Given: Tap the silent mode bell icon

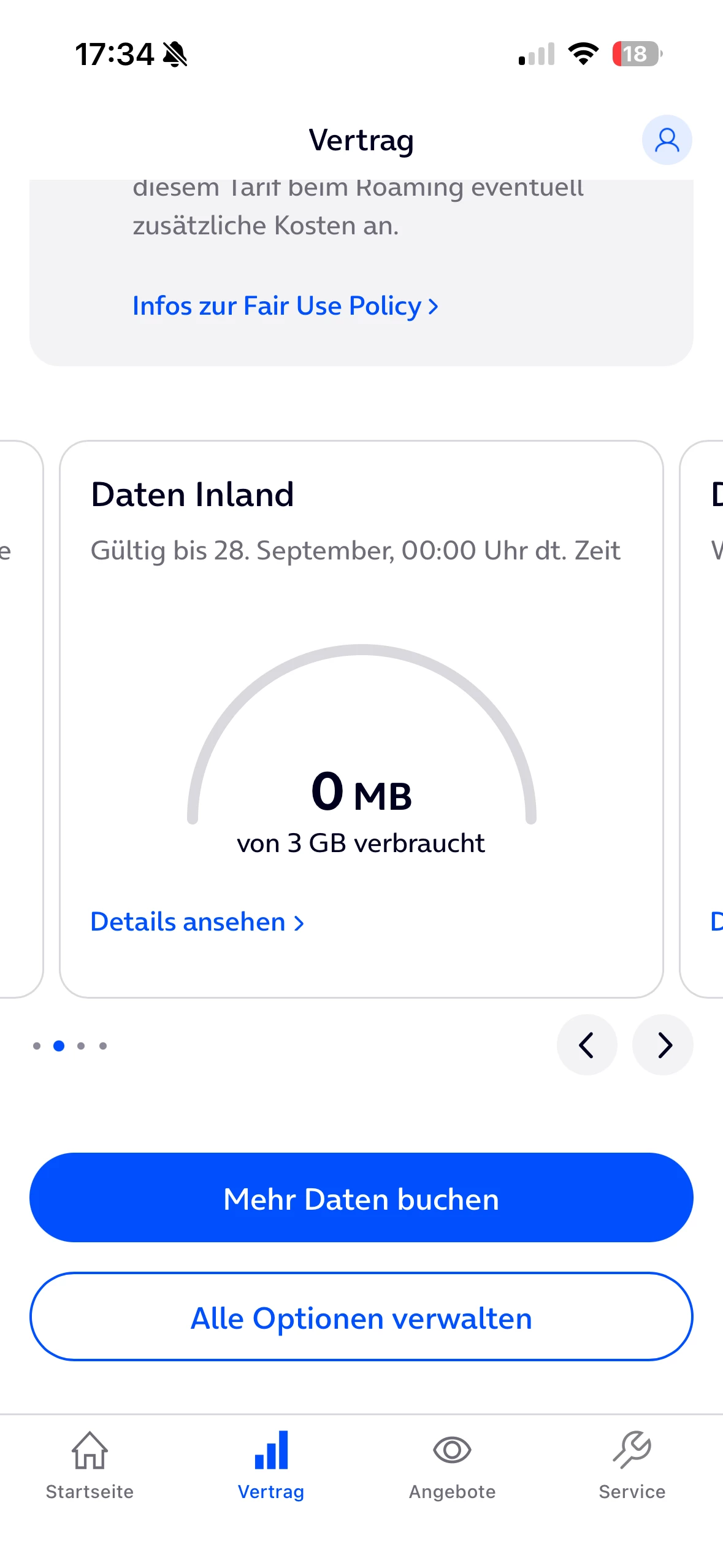Looking at the screenshot, I should point(175,54).
